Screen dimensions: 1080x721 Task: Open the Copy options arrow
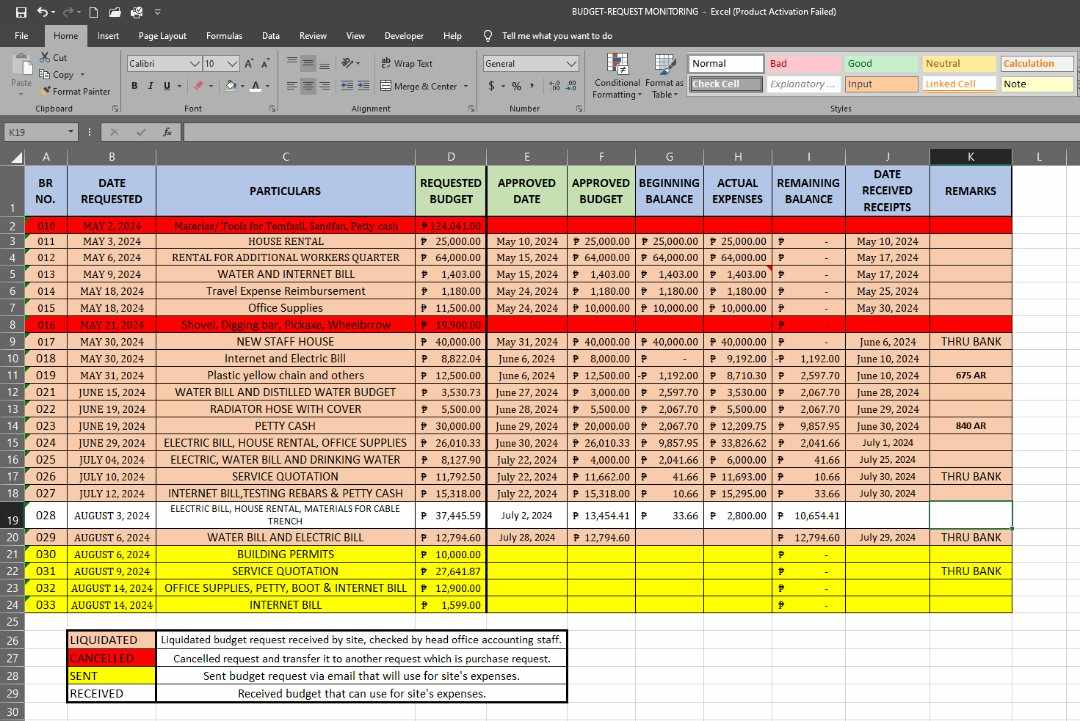(x=83, y=74)
